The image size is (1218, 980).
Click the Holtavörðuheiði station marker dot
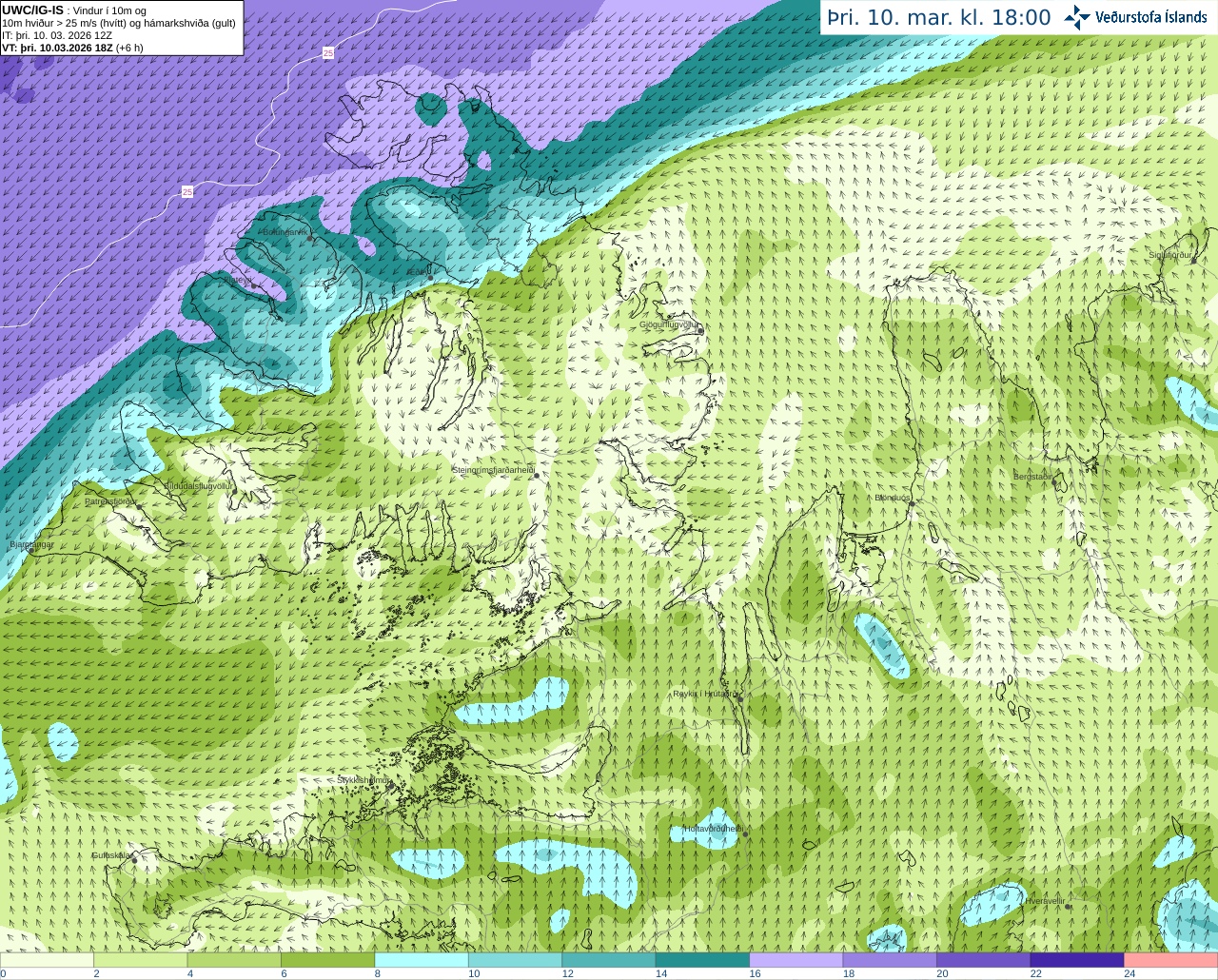[x=745, y=835]
